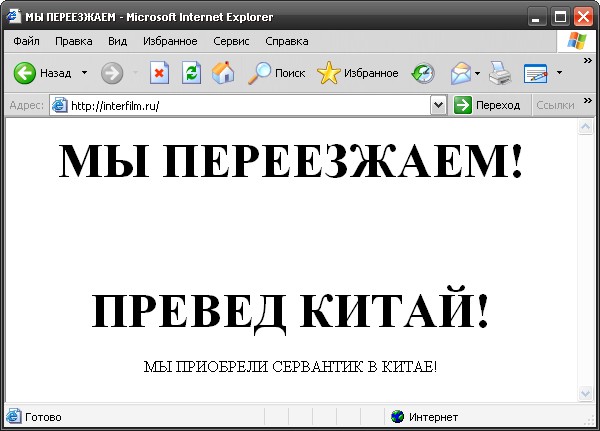
Task: Open the Правка menu
Action: [x=73, y=41]
